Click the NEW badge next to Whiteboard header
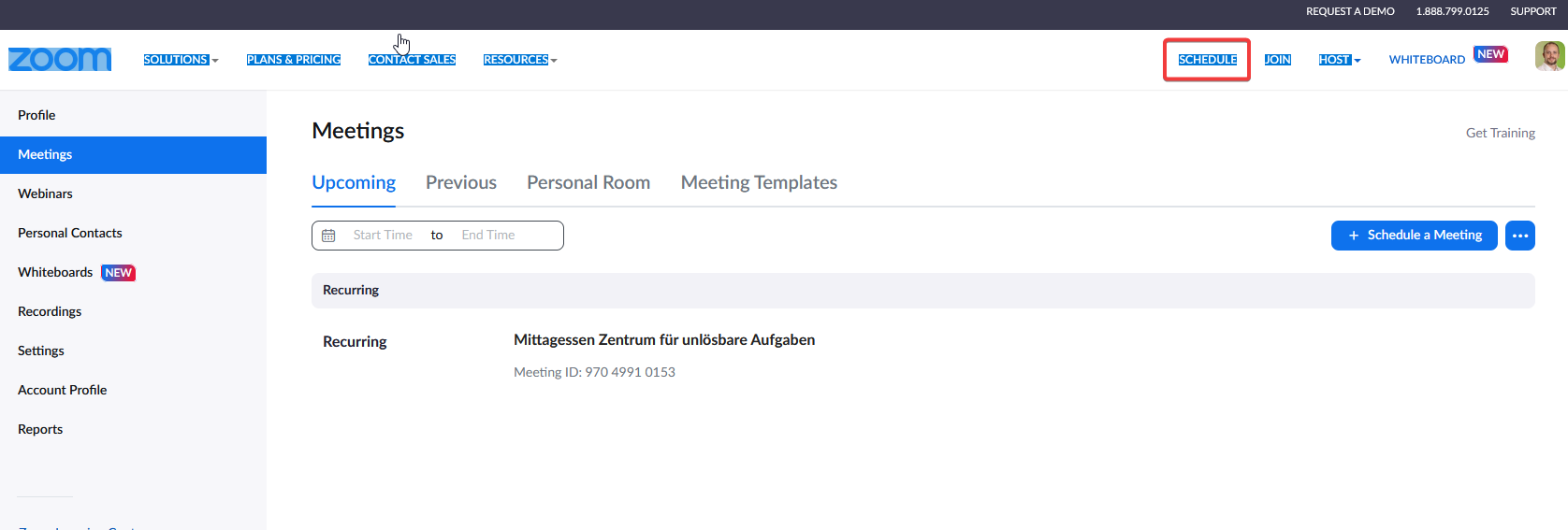 1490,54
